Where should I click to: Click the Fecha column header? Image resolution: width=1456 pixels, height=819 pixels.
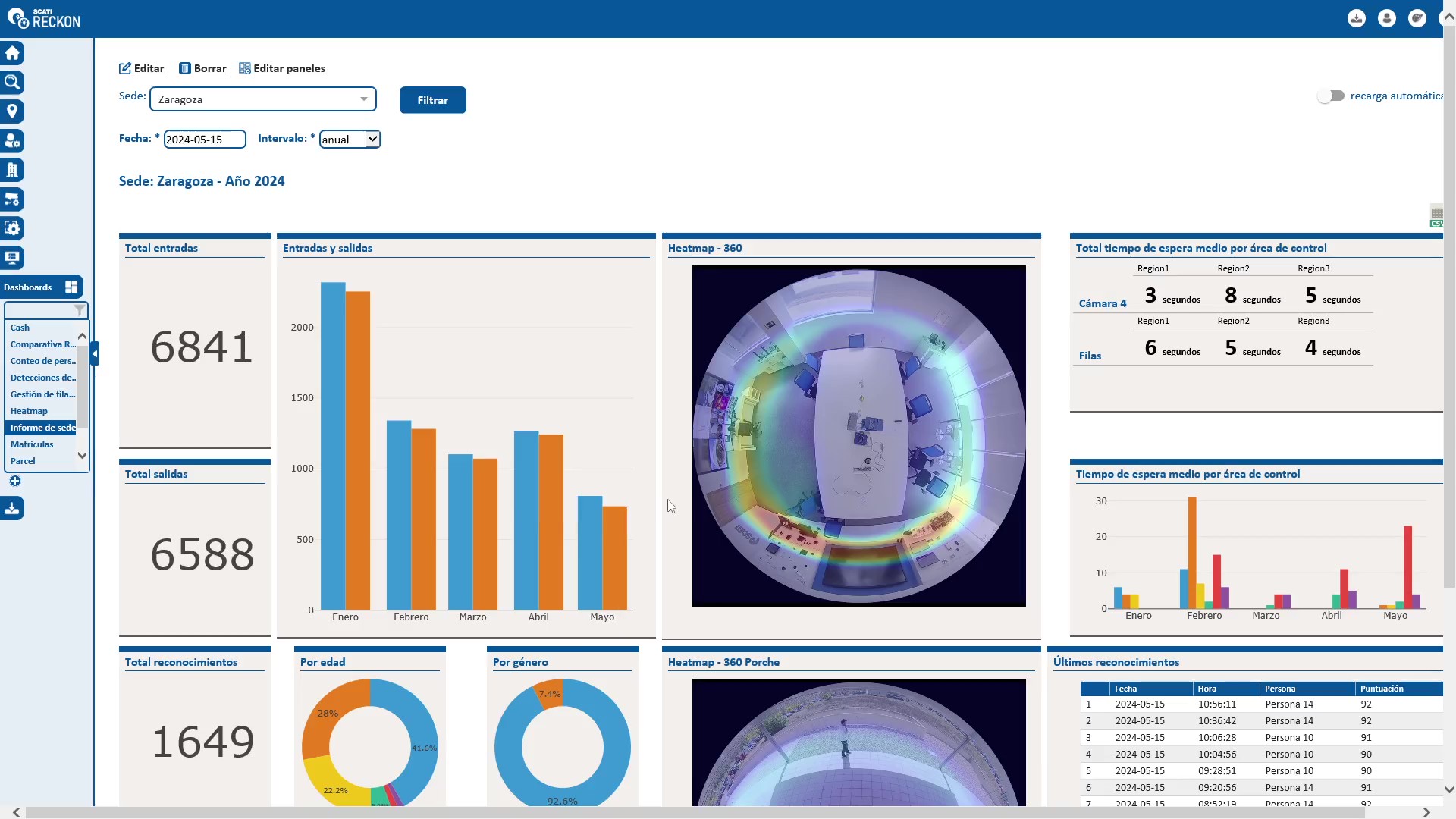point(1150,689)
